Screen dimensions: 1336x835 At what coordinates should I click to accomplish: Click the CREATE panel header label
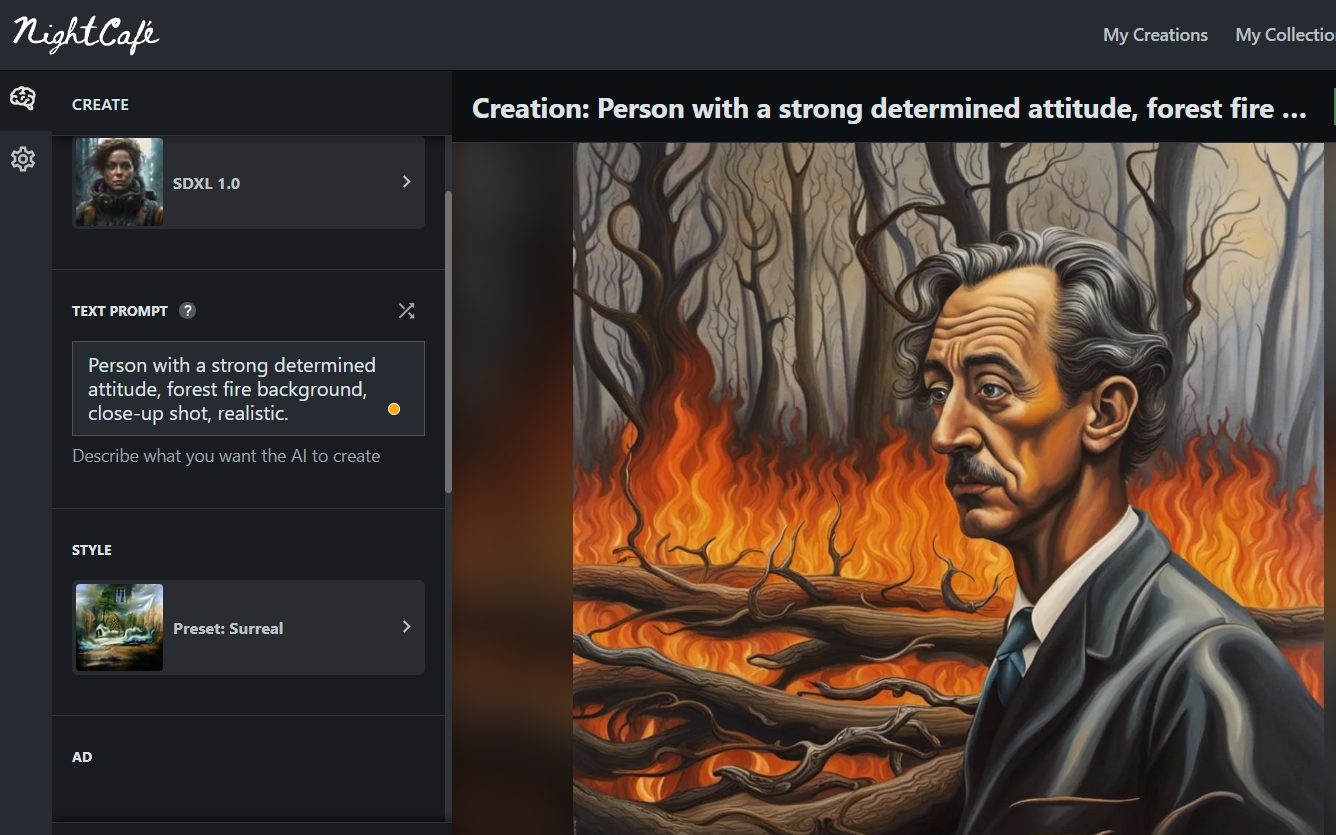point(100,104)
